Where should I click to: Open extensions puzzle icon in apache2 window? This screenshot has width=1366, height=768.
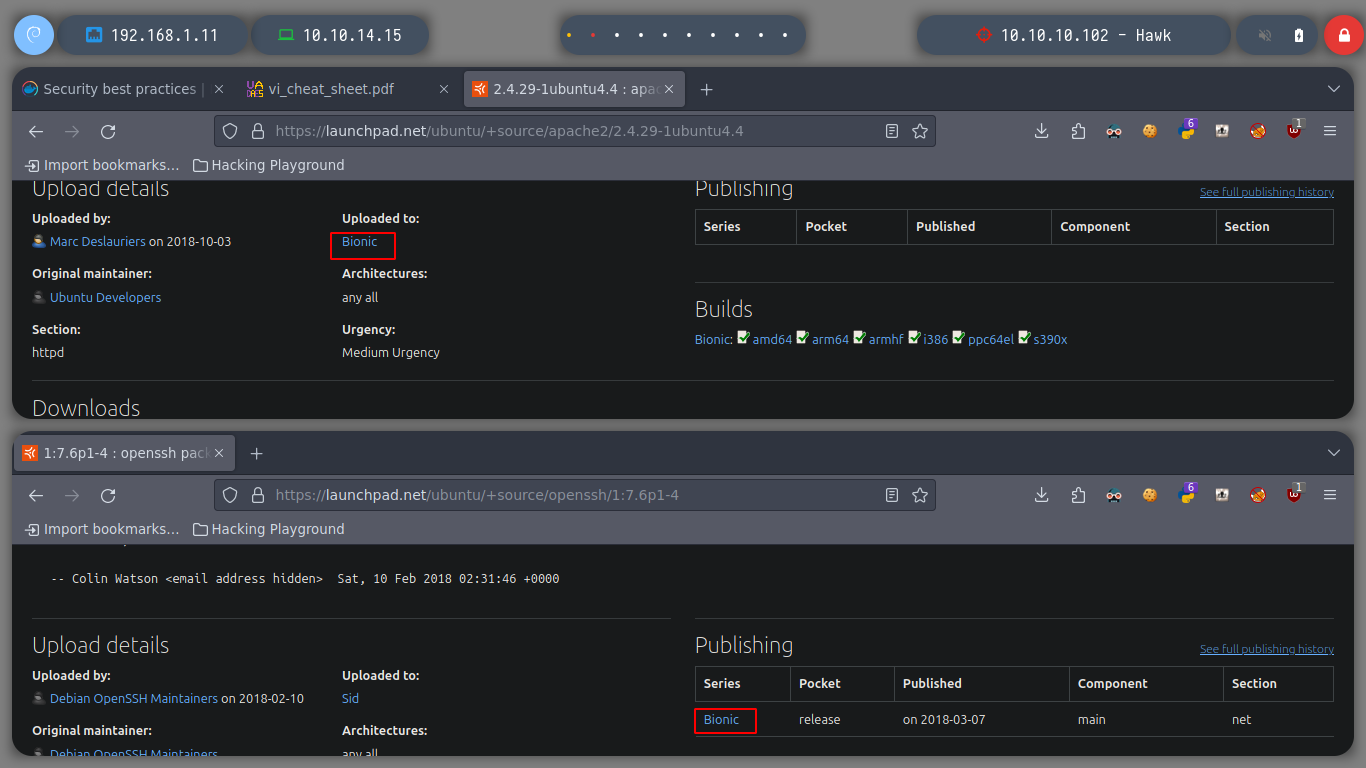(x=1077, y=131)
